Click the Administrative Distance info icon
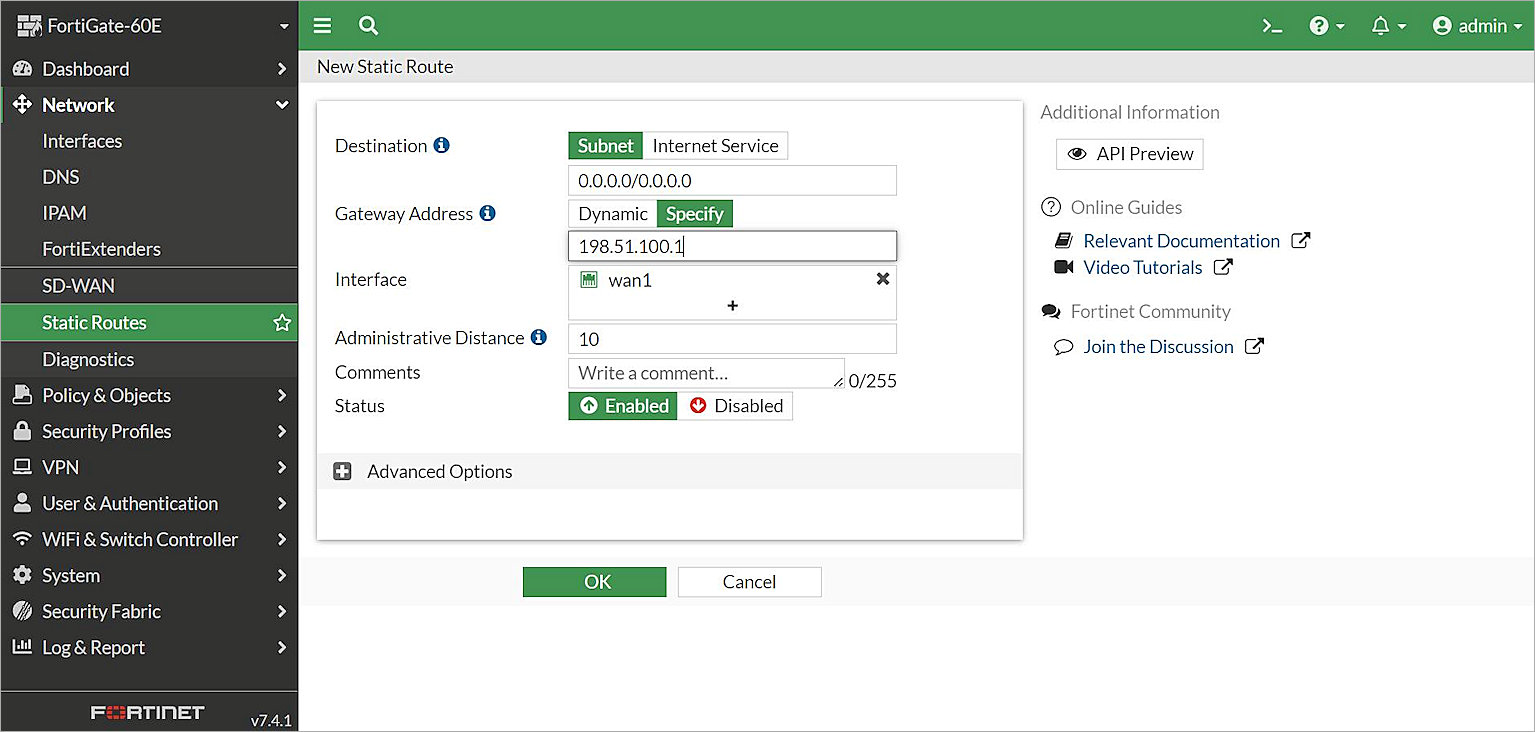Screen dimensions: 1535x732 [539, 337]
